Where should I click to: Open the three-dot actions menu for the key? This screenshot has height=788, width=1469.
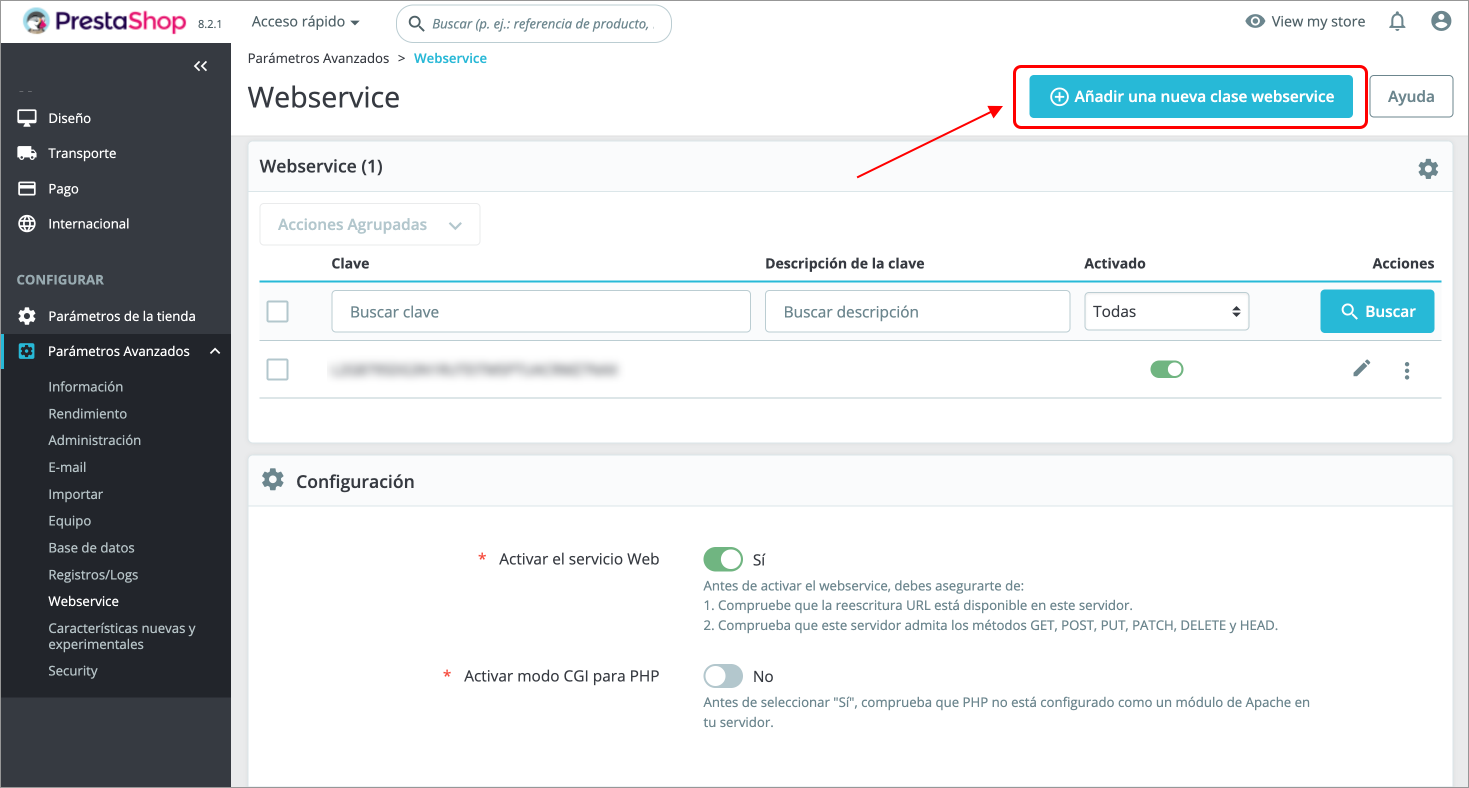point(1406,370)
